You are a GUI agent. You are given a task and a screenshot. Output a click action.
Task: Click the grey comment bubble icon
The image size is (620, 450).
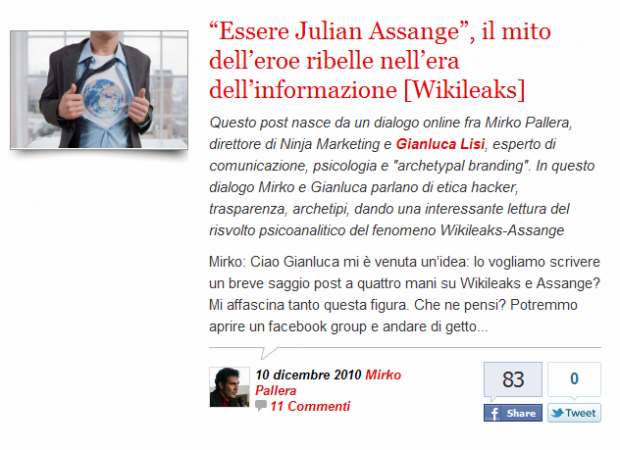click(x=261, y=405)
